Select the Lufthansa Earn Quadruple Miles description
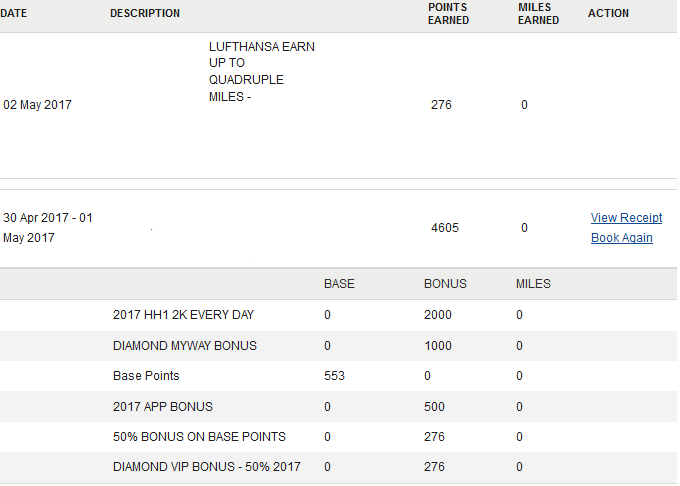The image size is (680, 486). tap(262, 72)
